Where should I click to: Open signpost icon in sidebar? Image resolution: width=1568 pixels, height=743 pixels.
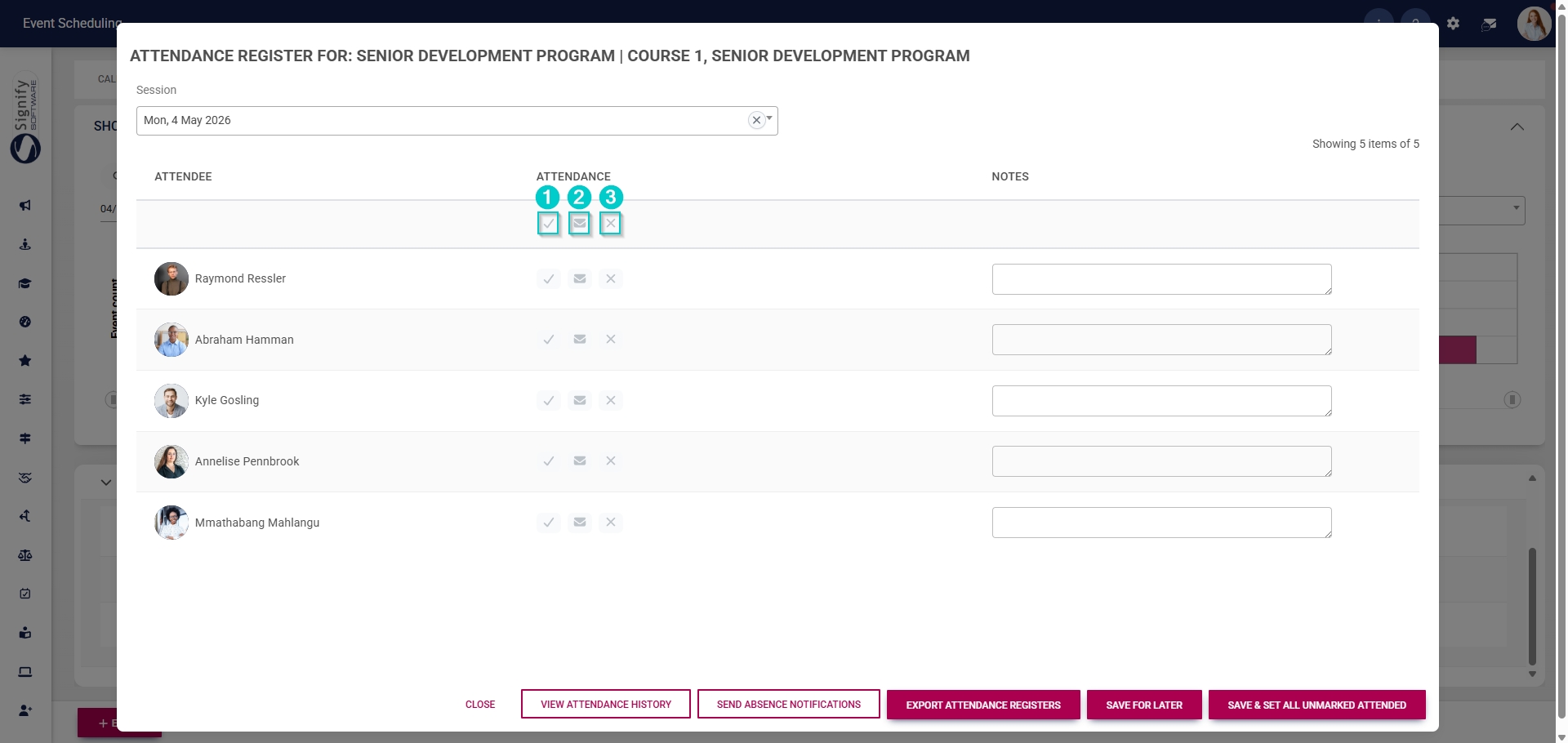pos(25,438)
